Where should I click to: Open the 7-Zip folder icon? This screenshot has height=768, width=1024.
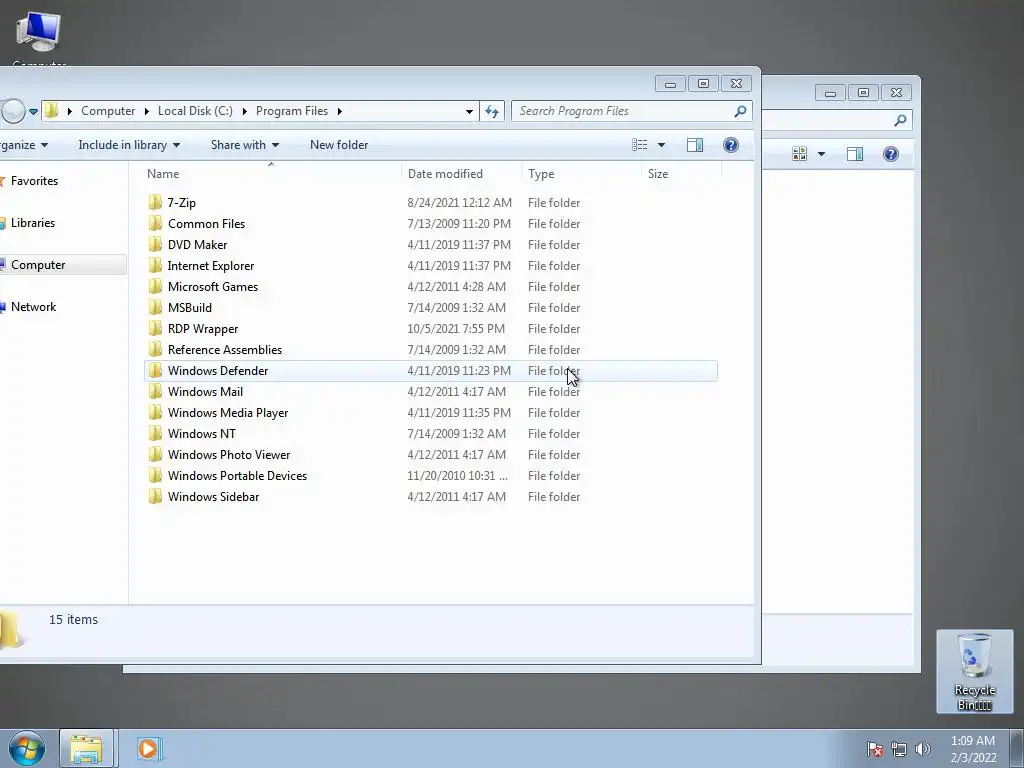click(155, 202)
